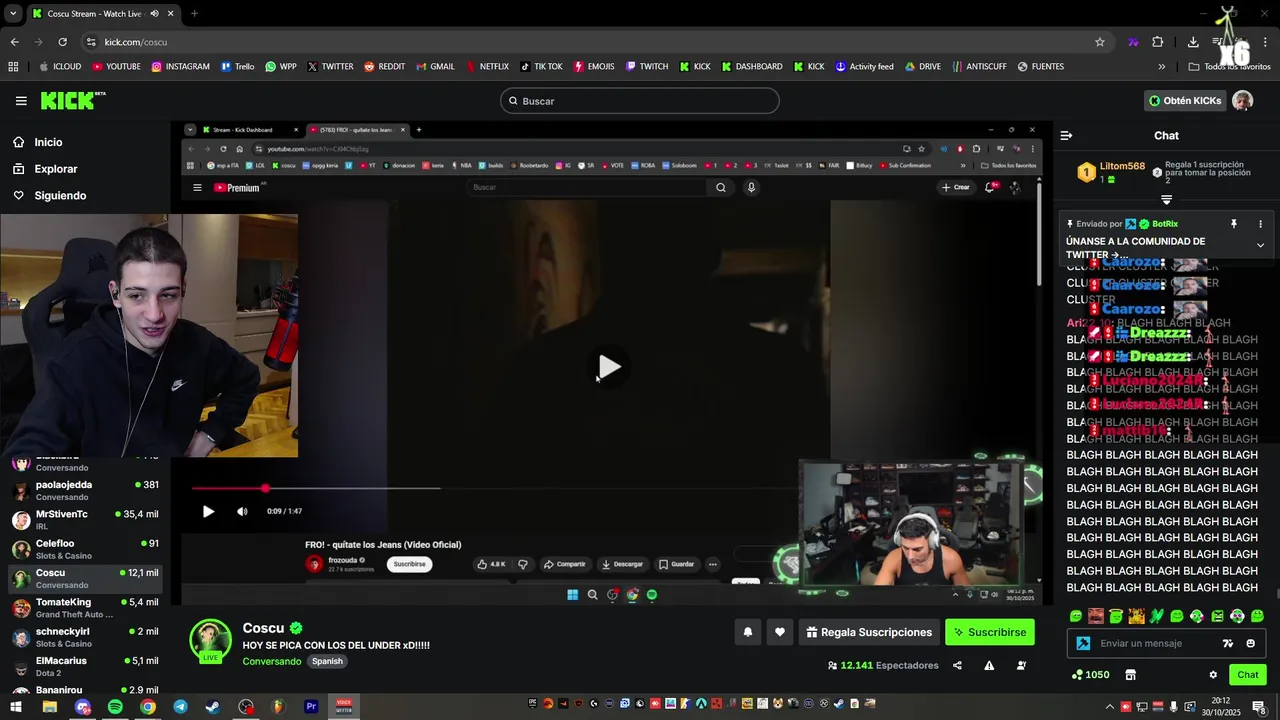Open MrStivenTc channel in sidebar
1280x720 pixels.
click(85, 519)
